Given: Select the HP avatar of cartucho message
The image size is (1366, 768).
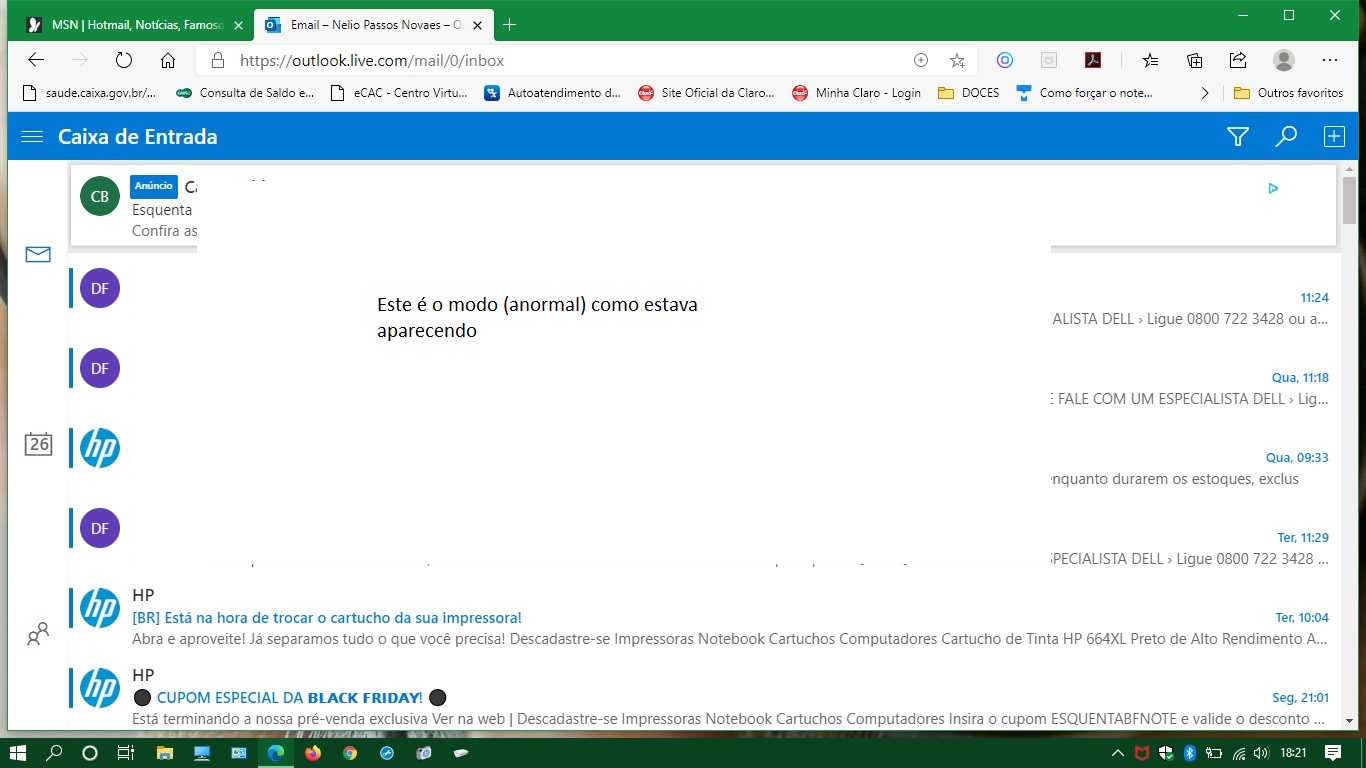Looking at the screenshot, I should [x=100, y=608].
